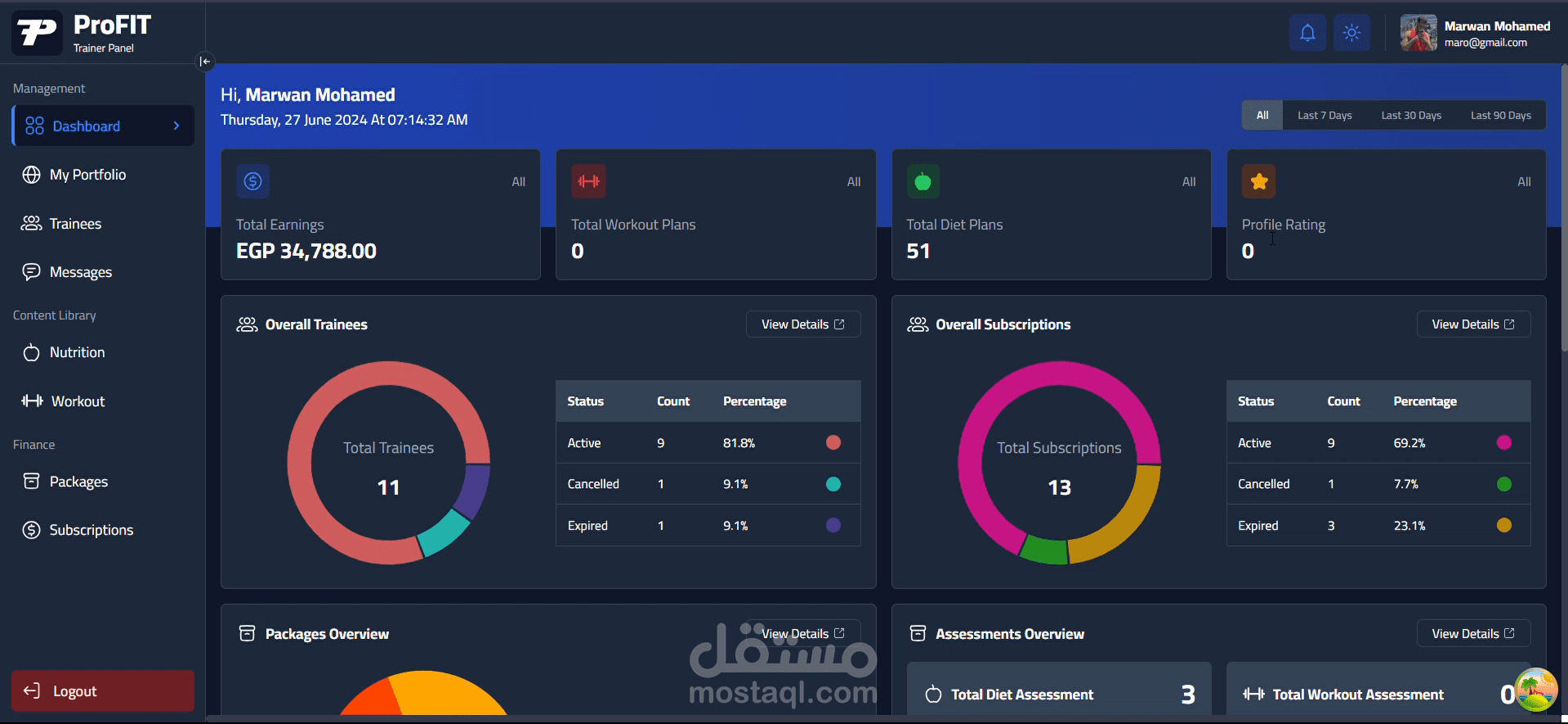Click the 23.1% Expired subscriptions percentage

[1409, 525]
